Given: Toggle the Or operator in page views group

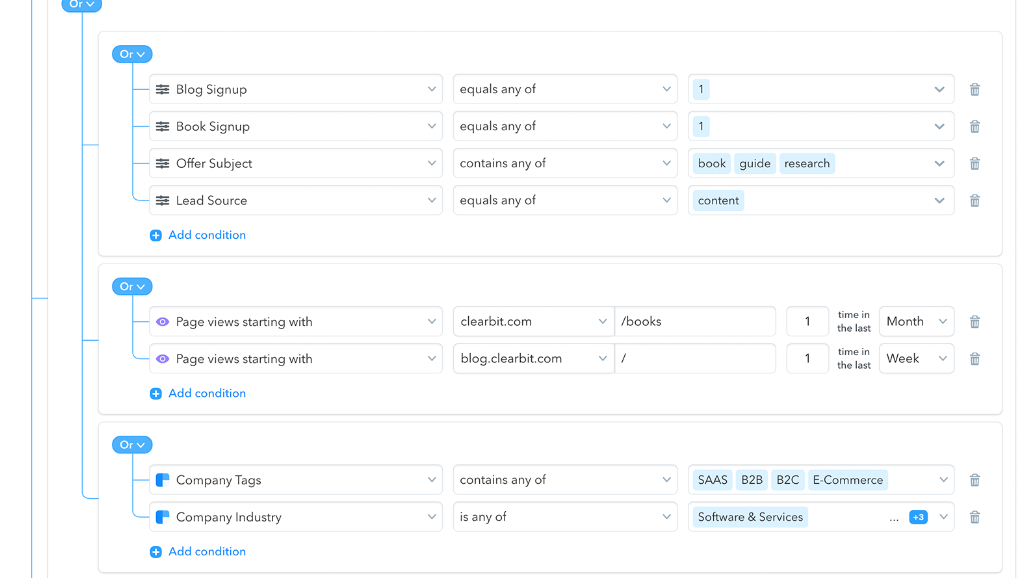Looking at the screenshot, I should 132,287.
